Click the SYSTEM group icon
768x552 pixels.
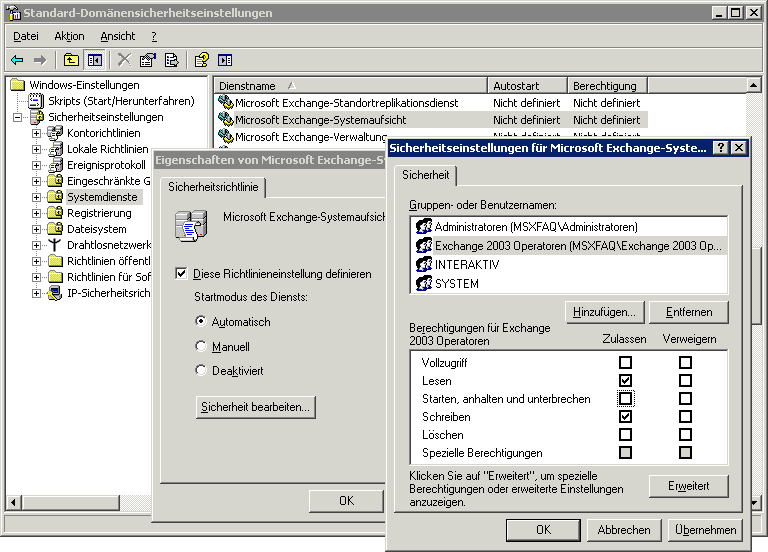(424, 283)
